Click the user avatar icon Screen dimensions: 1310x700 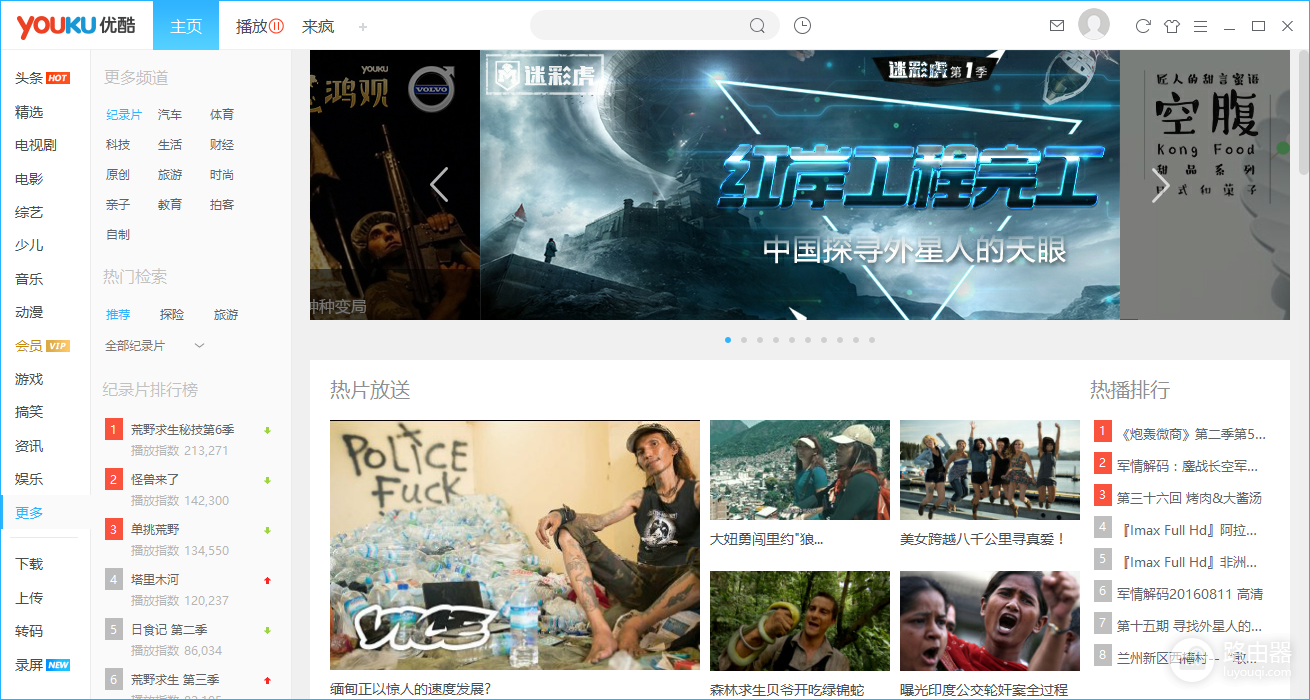click(1094, 25)
